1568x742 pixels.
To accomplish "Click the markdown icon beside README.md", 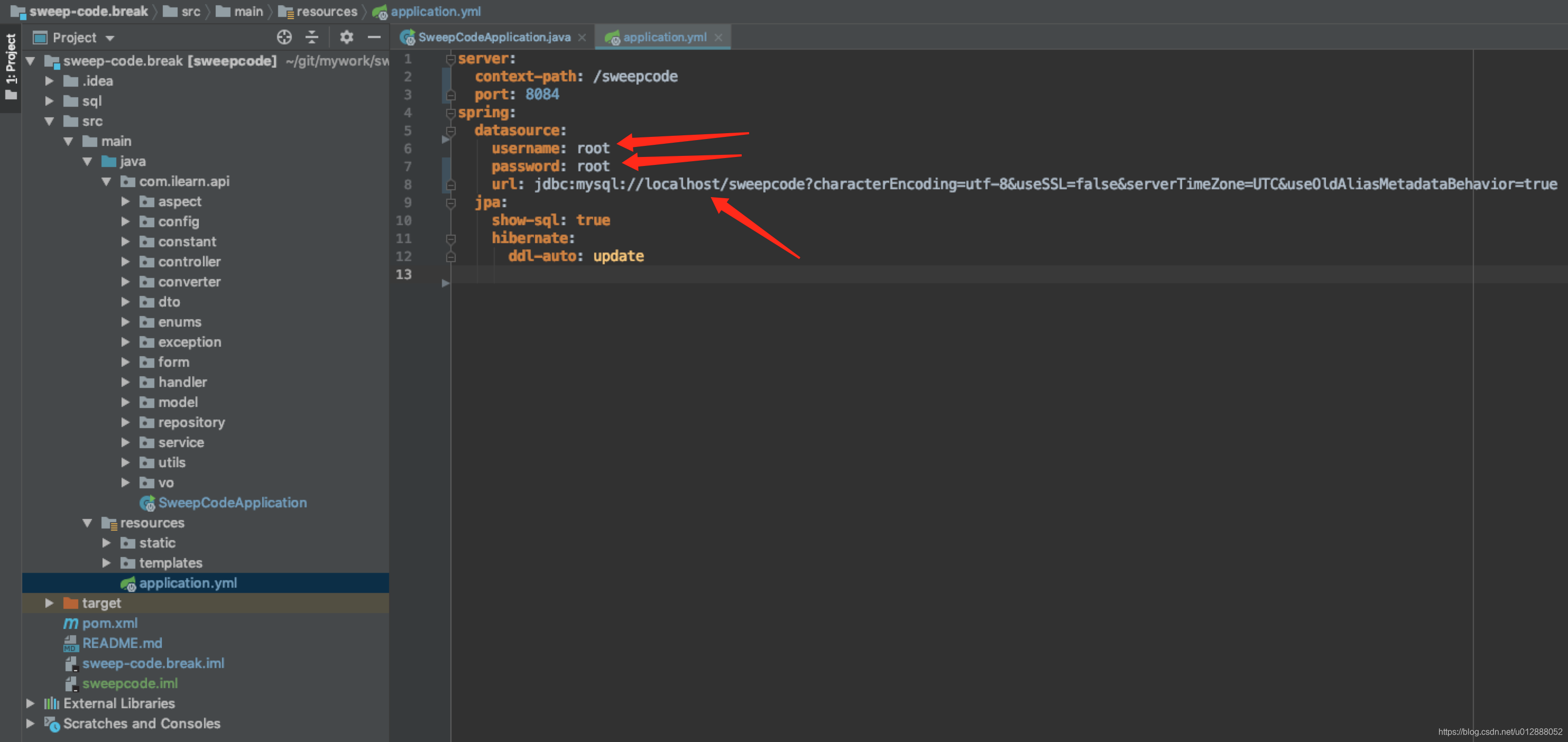I will (71, 643).
